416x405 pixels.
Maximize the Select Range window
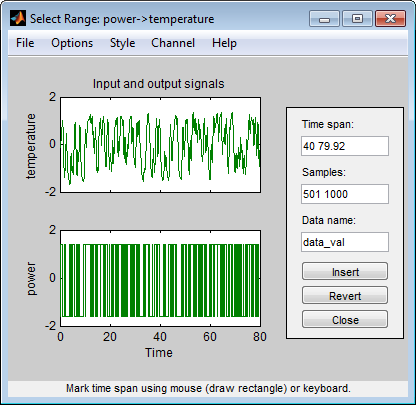[x=357, y=18]
